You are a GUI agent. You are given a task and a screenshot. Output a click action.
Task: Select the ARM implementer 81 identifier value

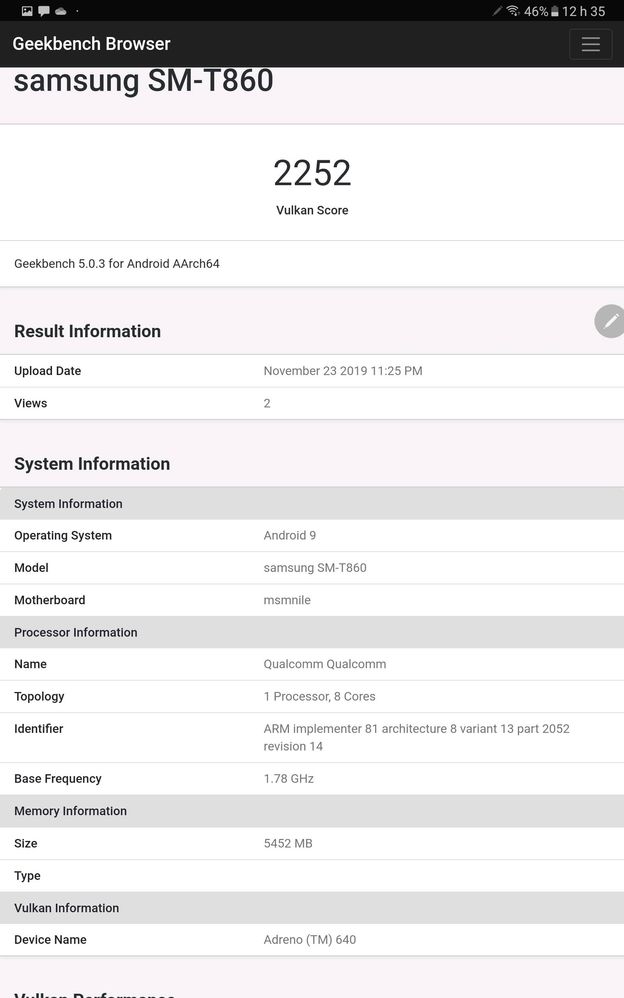416,738
